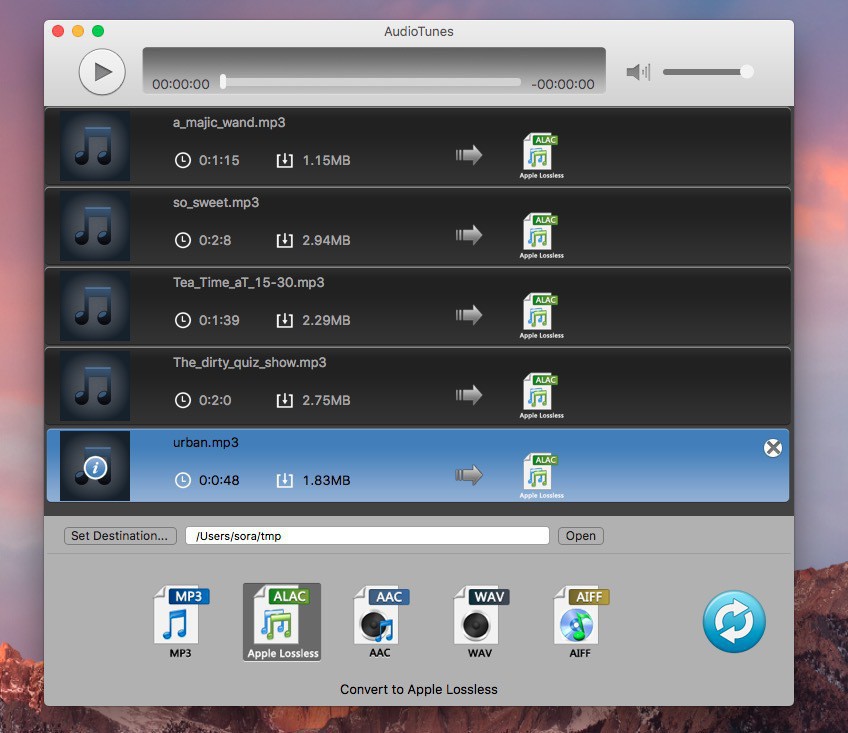The image size is (848, 733).
Task: Click the conversion arrow for Tea_Time_aT_15-30.mp3
Action: pyautogui.click(x=468, y=315)
